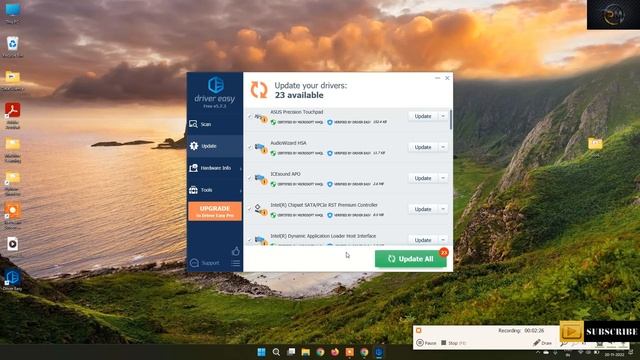The width and height of the screenshot is (640, 360).
Task: Open Windows Start menu
Action: 262,352
